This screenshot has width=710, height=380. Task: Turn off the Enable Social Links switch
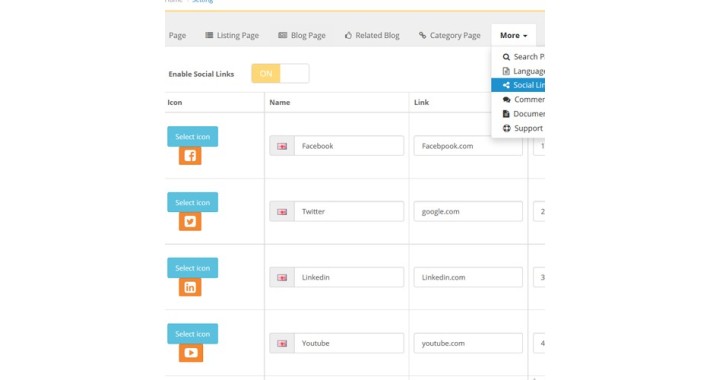280,73
